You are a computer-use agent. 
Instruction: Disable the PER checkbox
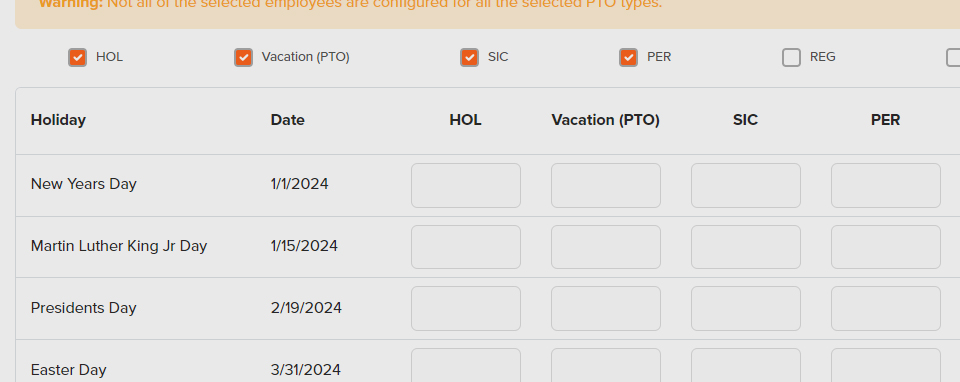pyautogui.click(x=629, y=58)
